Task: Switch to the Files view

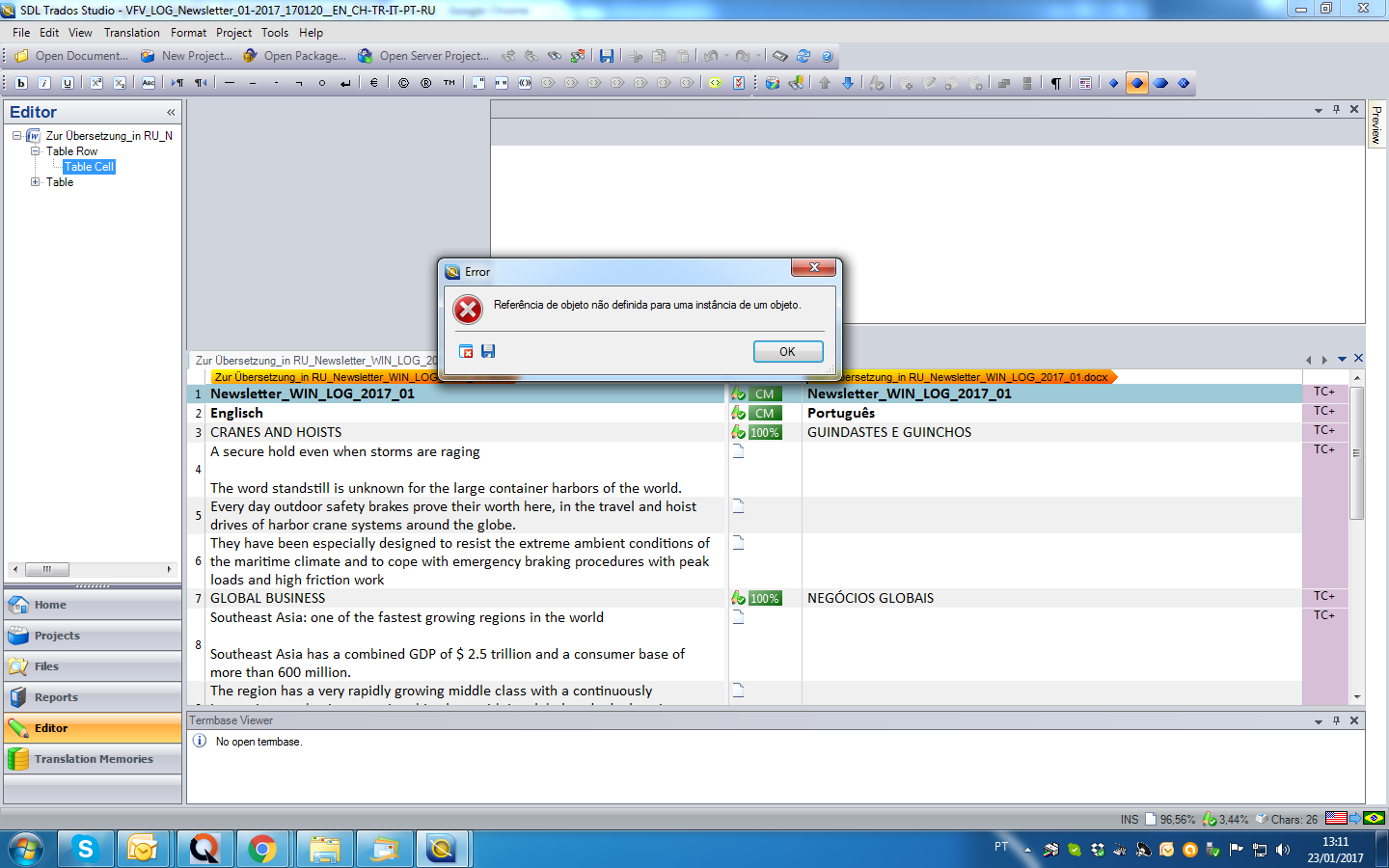Action: point(93,666)
